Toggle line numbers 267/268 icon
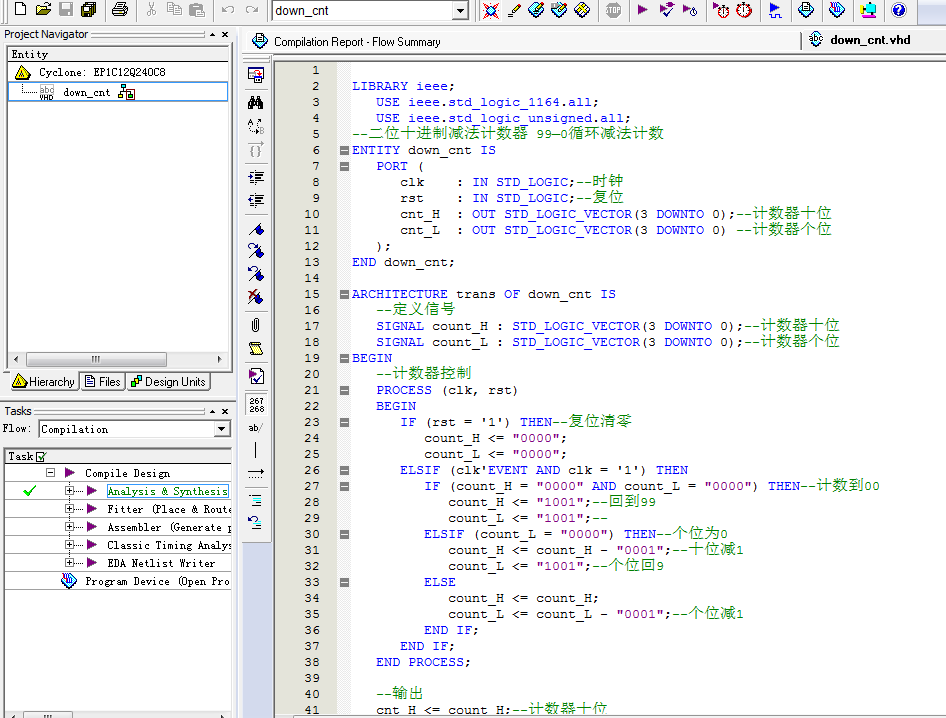 click(x=256, y=403)
